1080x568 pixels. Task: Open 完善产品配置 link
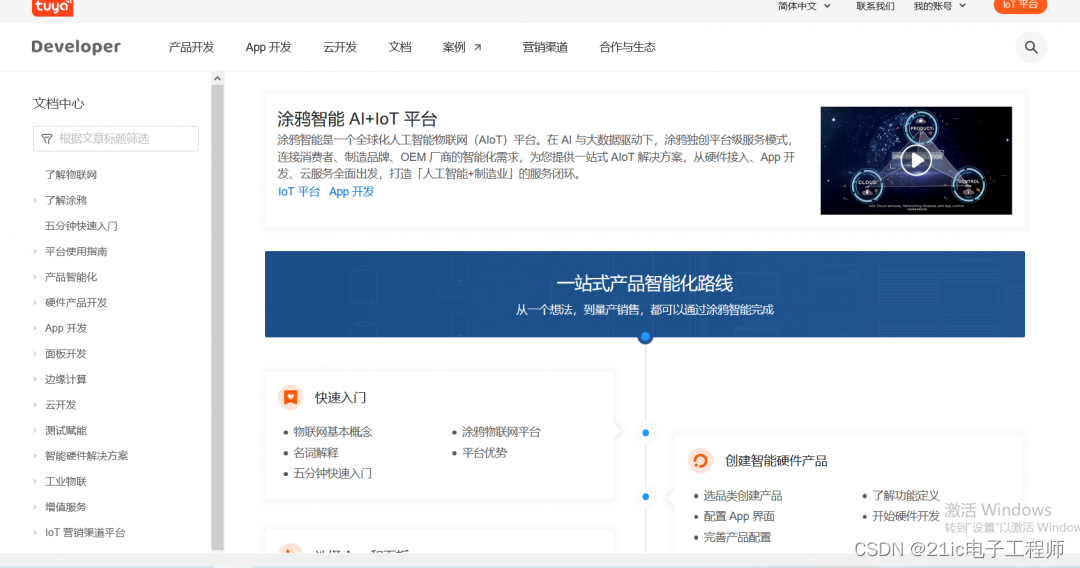coord(737,537)
